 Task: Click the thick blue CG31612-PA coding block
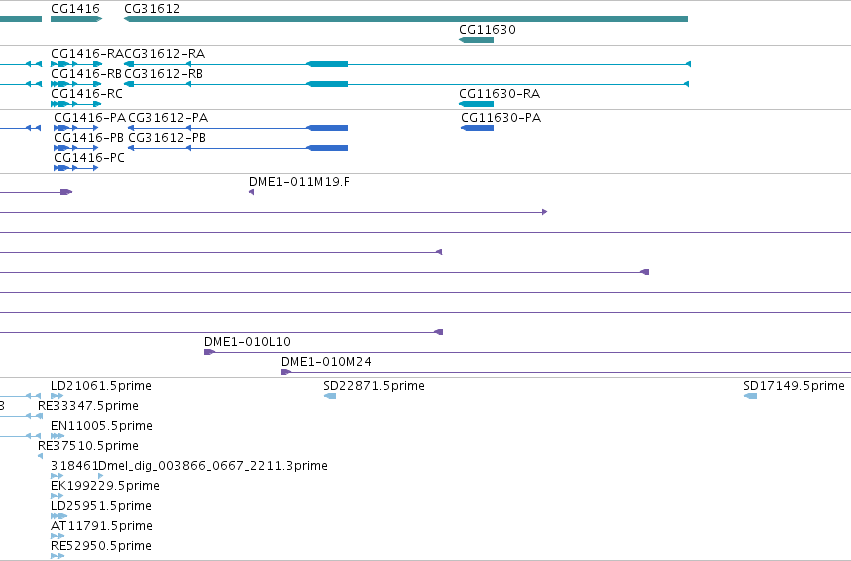327,128
